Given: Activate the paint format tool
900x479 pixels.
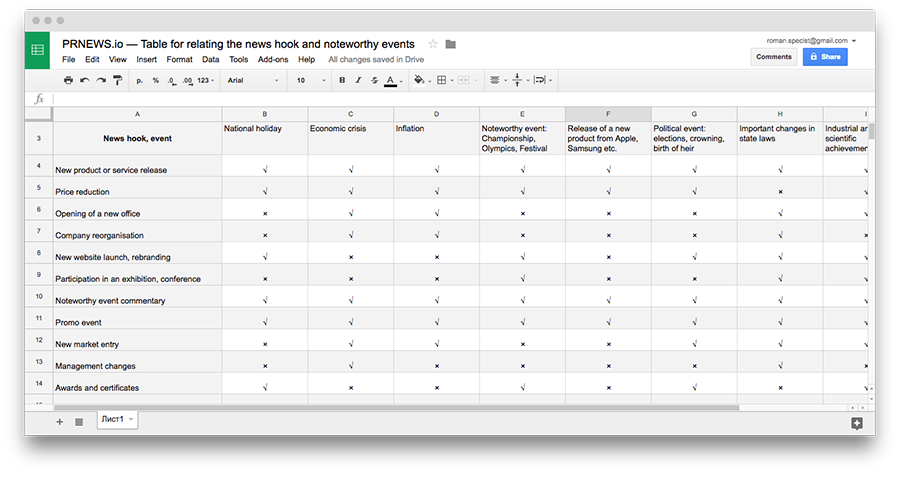Looking at the screenshot, I should [118, 80].
